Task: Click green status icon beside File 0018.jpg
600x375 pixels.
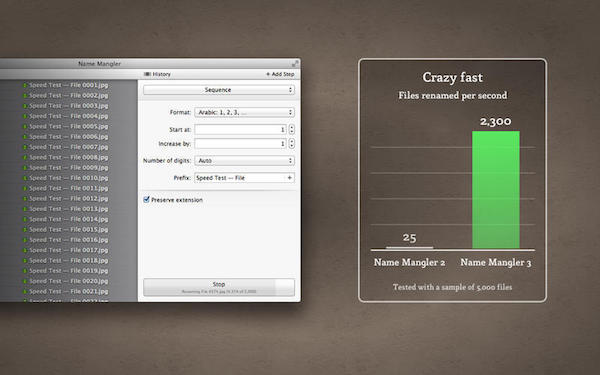Action: tap(25, 261)
